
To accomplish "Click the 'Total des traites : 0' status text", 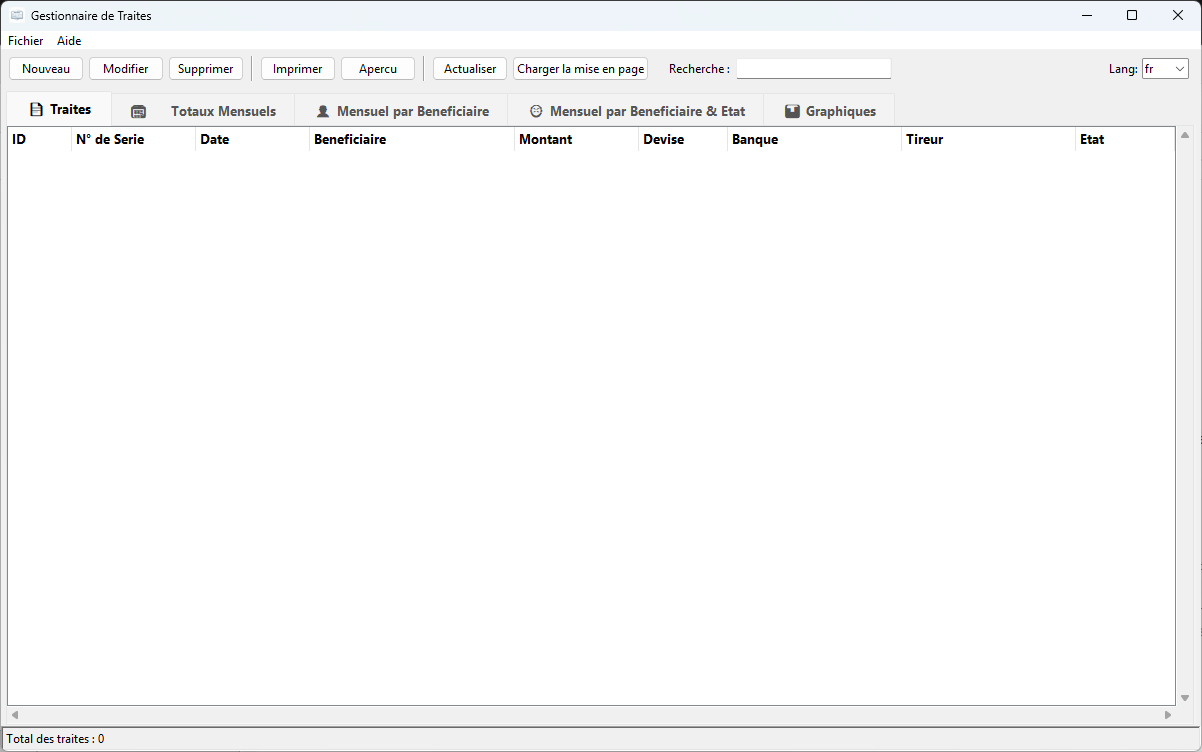I will tap(55, 739).
